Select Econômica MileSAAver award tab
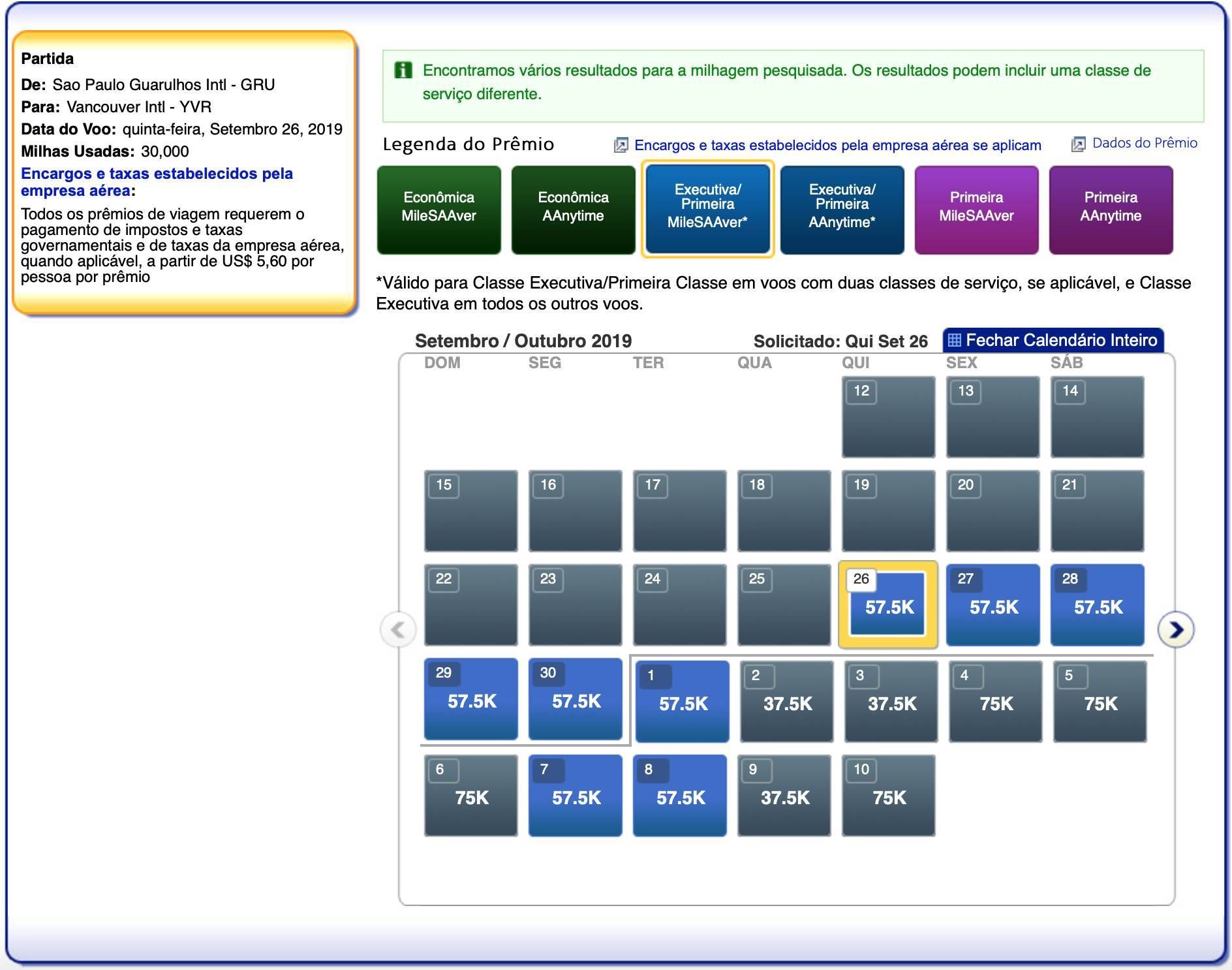 pyautogui.click(x=439, y=210)
